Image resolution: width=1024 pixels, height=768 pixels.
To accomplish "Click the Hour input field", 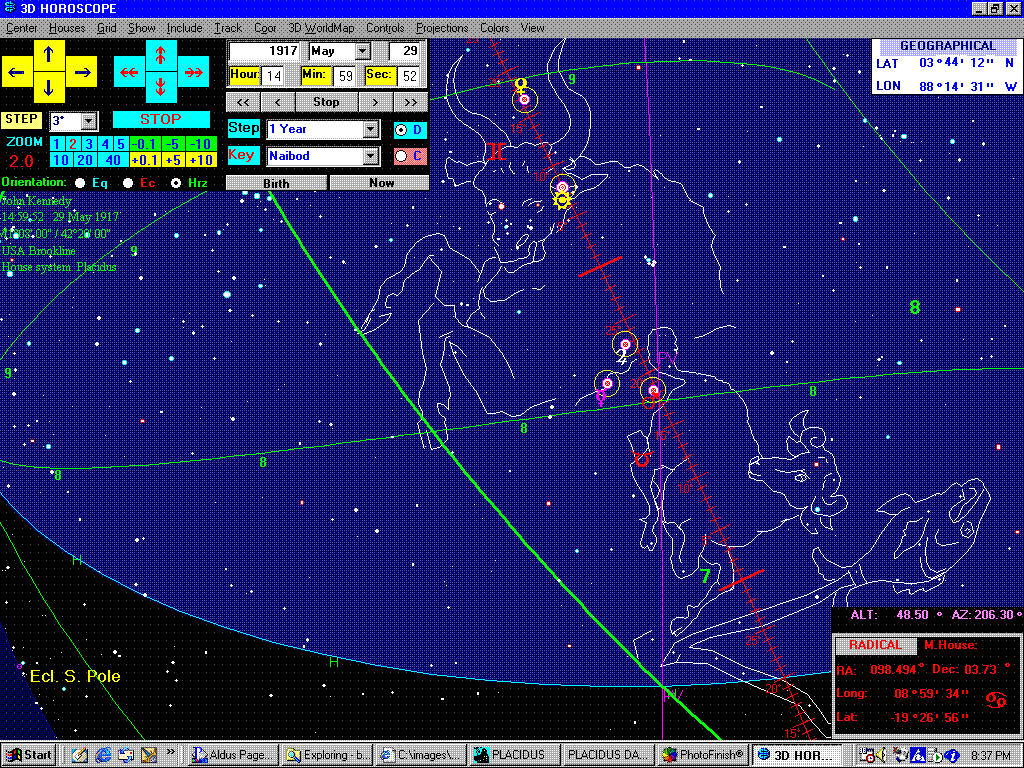I will (273, 76).
